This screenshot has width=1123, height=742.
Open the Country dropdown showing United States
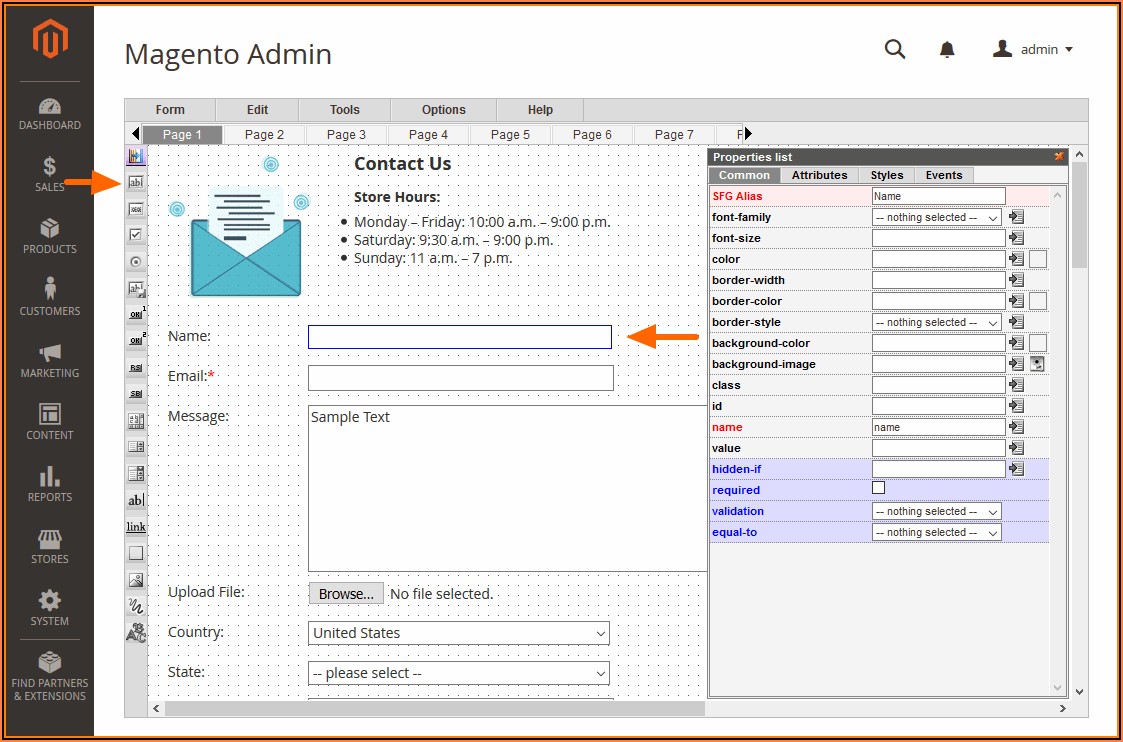tap(458, 633)
